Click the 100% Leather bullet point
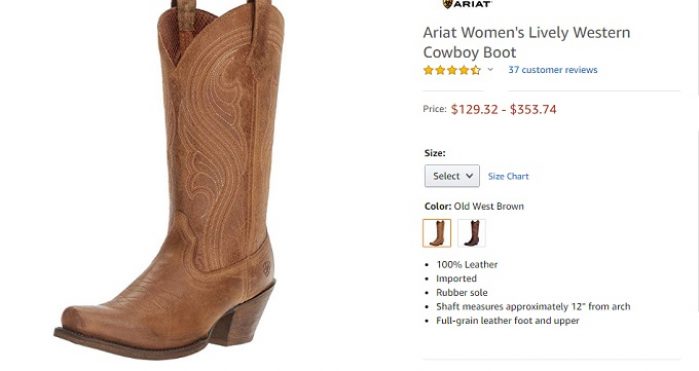The height and width of the screenshot is (371, 699). point(467,264)
